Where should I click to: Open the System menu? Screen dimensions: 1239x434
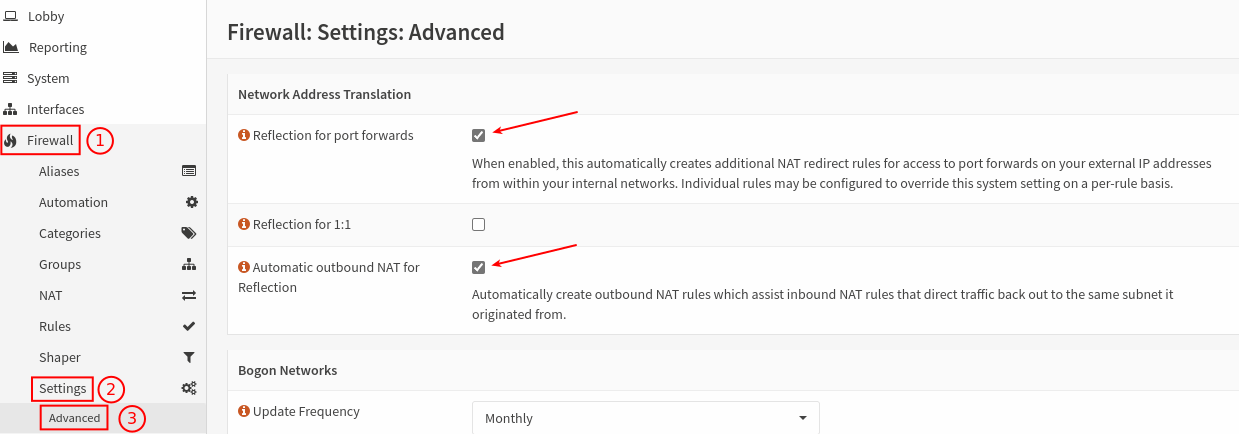48,78
